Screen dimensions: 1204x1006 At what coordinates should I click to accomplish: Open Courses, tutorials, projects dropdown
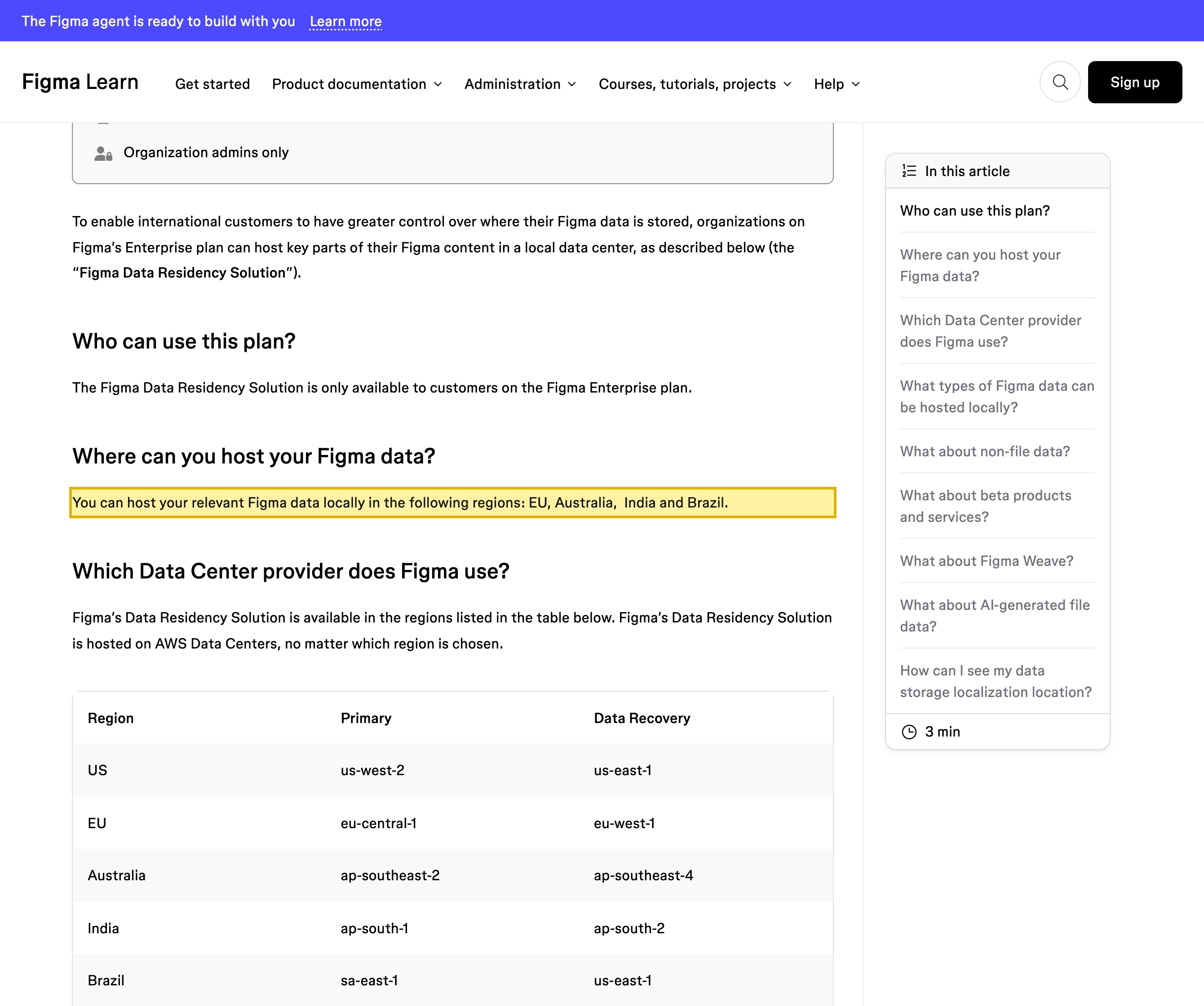point(695,84)
